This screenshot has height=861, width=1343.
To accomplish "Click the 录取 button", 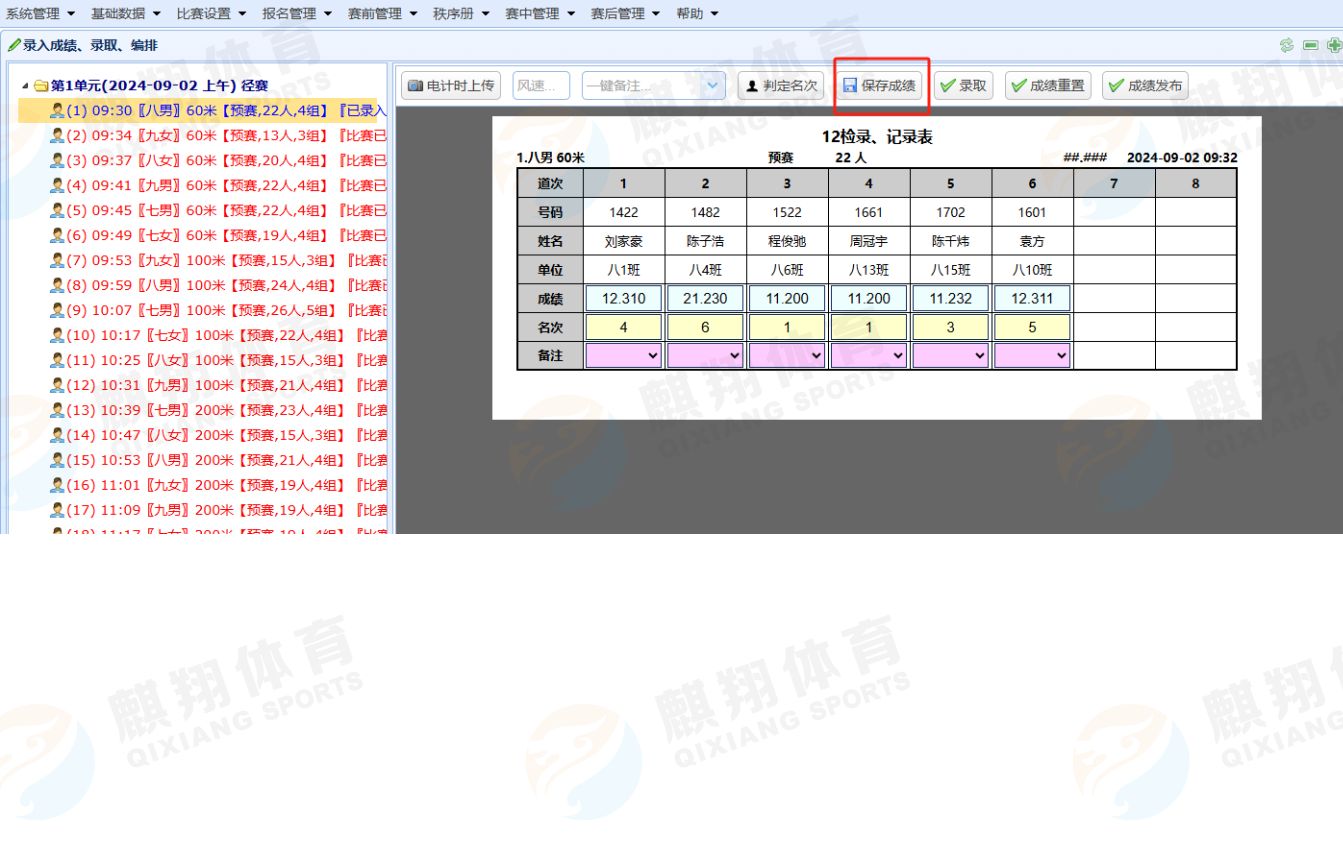I will pyautogui.click(x=963, y=86).
